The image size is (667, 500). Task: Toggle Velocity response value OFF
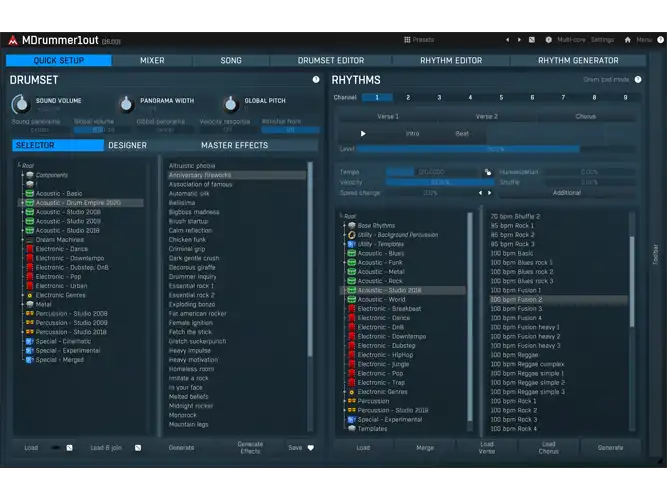tap(227, 130)
